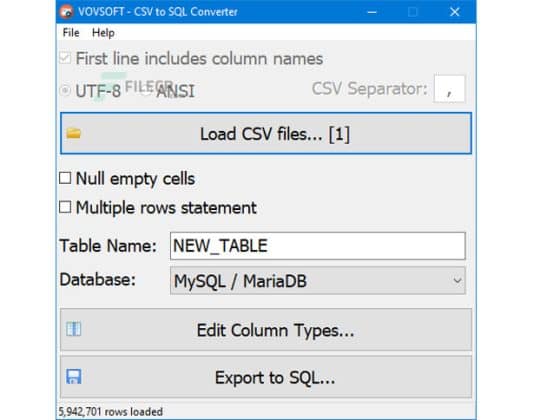This screenshot has width=560, height=420.
Task: Open the Help menu
Action: pyautogui.click(x=103, y=32)
